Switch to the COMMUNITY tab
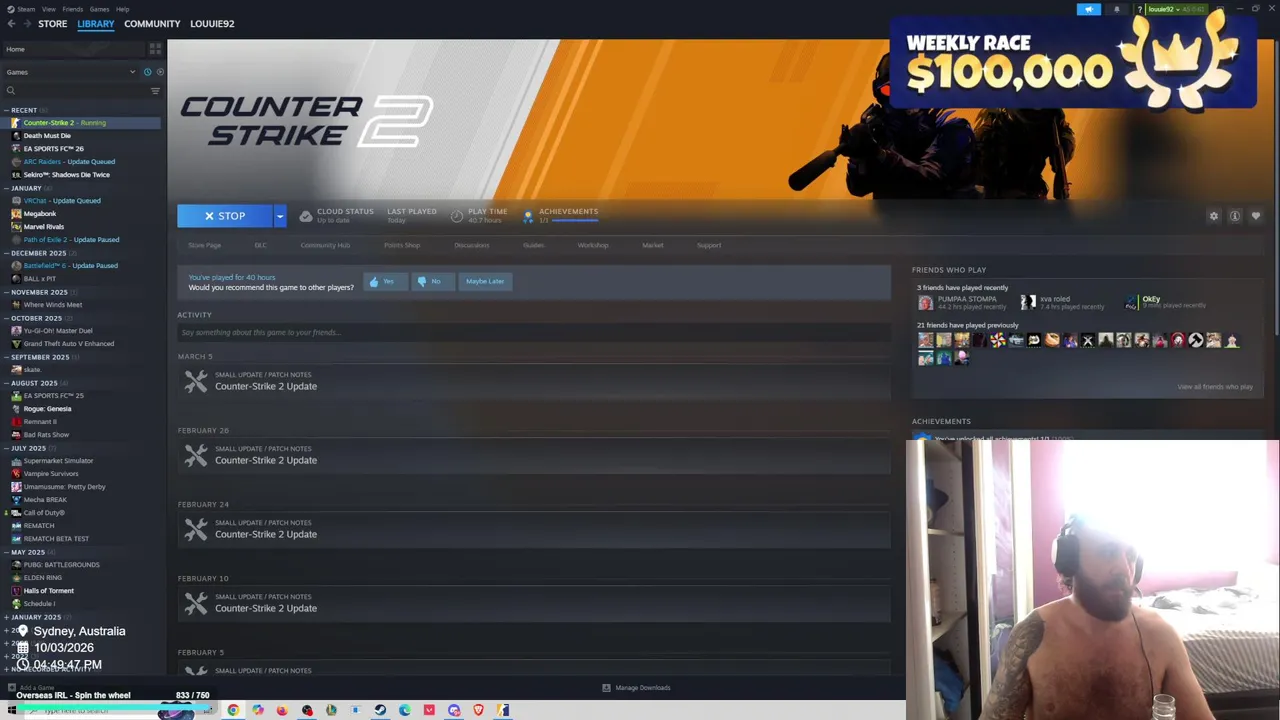Image resolution: width=1280 pixels, height=720 pixels. 152,24
